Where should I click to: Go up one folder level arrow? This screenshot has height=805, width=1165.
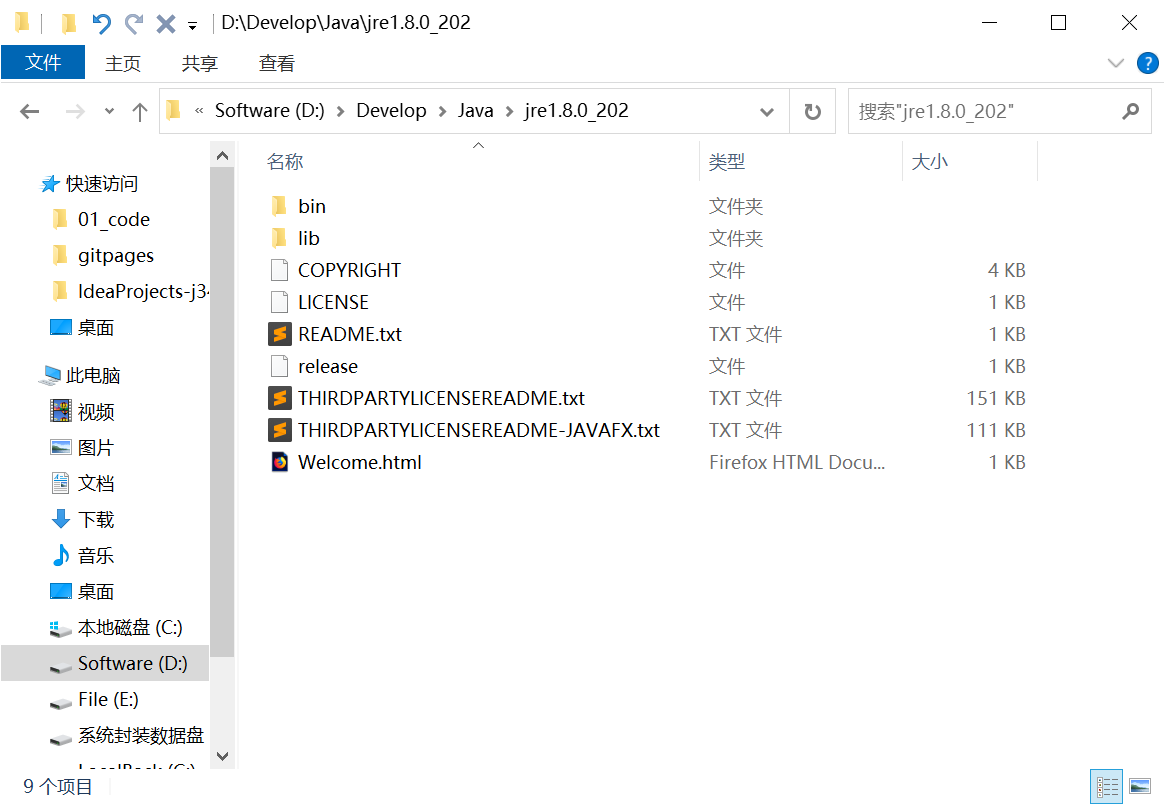click(x=140, y=112)
